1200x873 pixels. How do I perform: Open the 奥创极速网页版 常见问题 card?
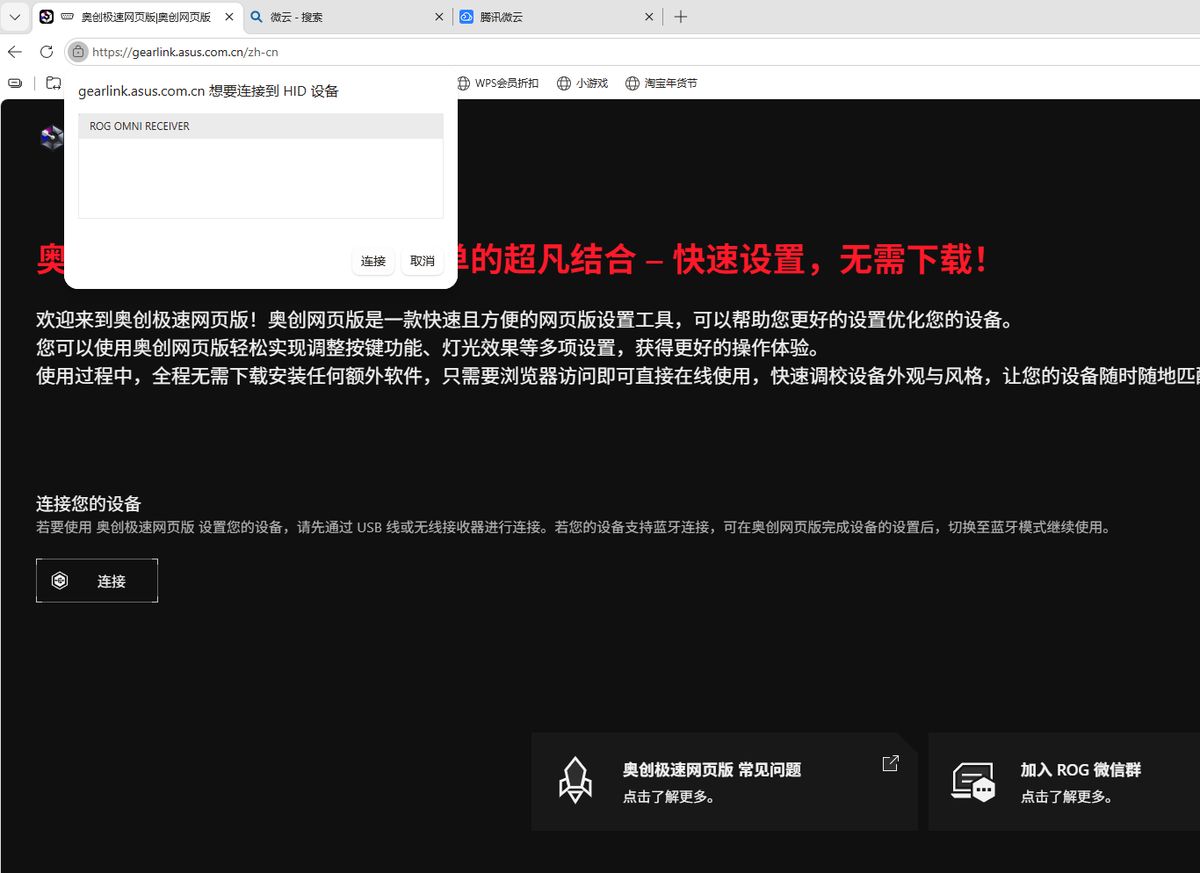724,781
